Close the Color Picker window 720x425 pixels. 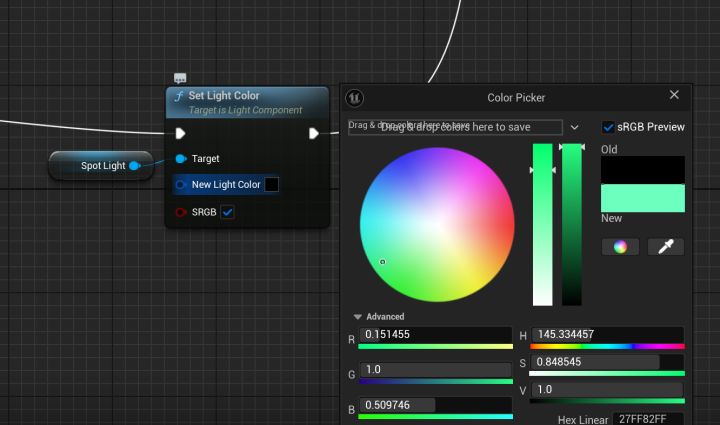click(674, 95)
